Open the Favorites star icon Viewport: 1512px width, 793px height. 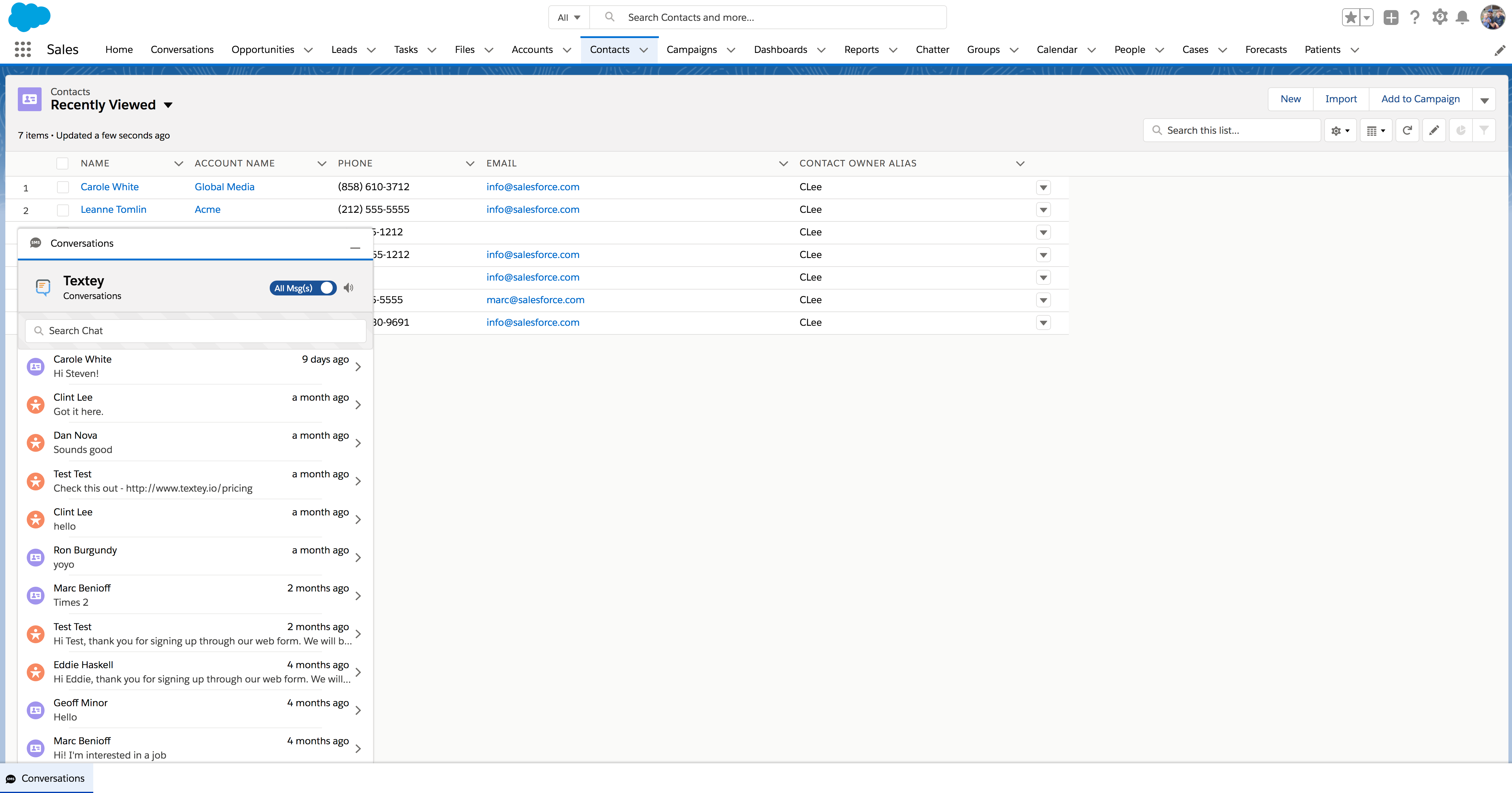pyautogui.click(x=1351, y=18)
